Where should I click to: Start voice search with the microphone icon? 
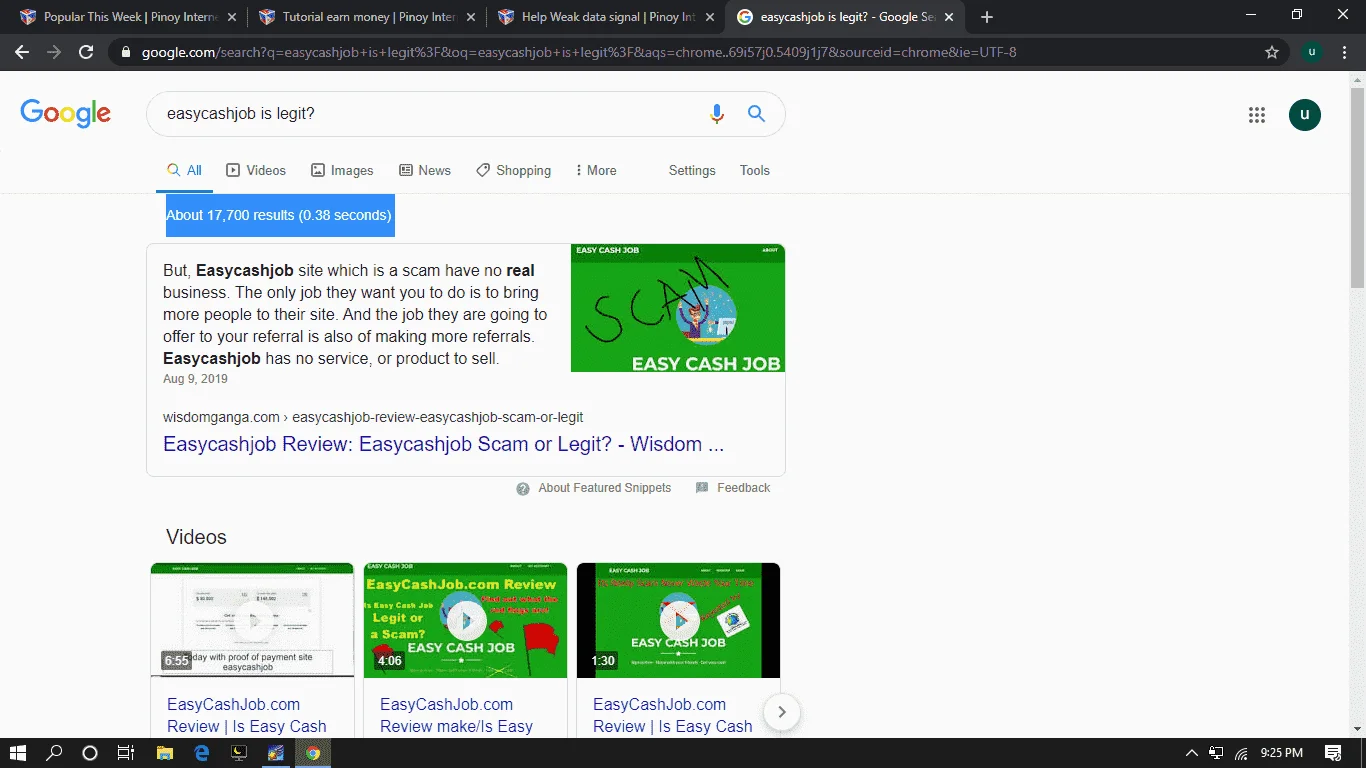coord(716,114)
